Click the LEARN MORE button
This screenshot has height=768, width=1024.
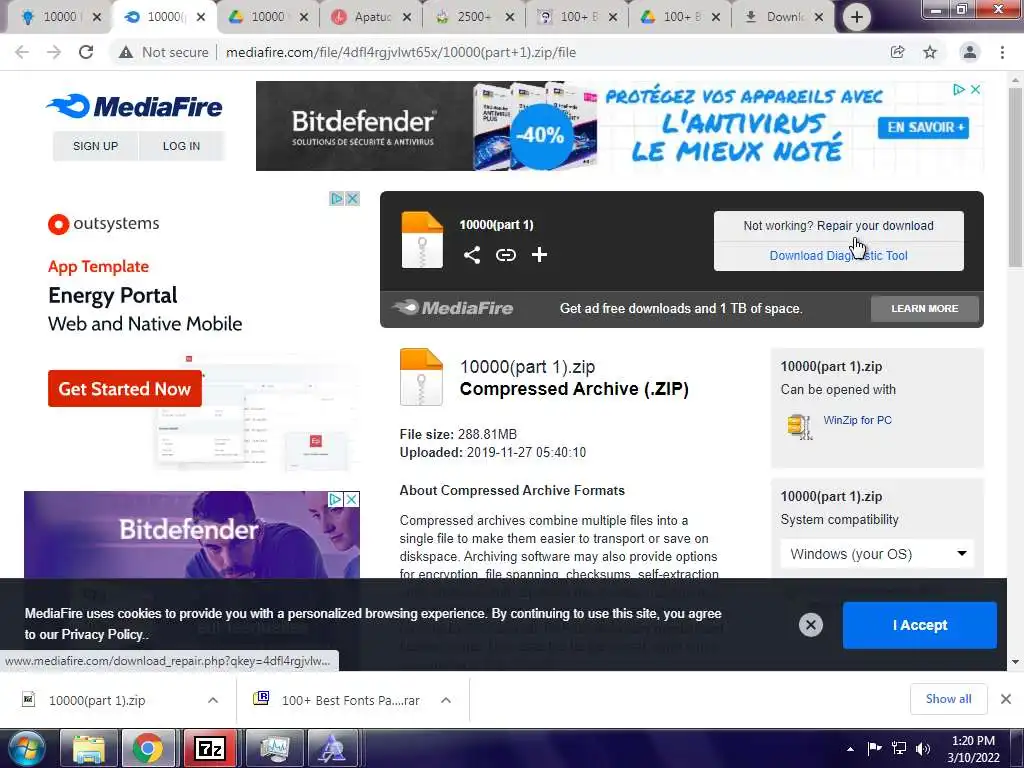pyautogui.click(x=925, y=308)
